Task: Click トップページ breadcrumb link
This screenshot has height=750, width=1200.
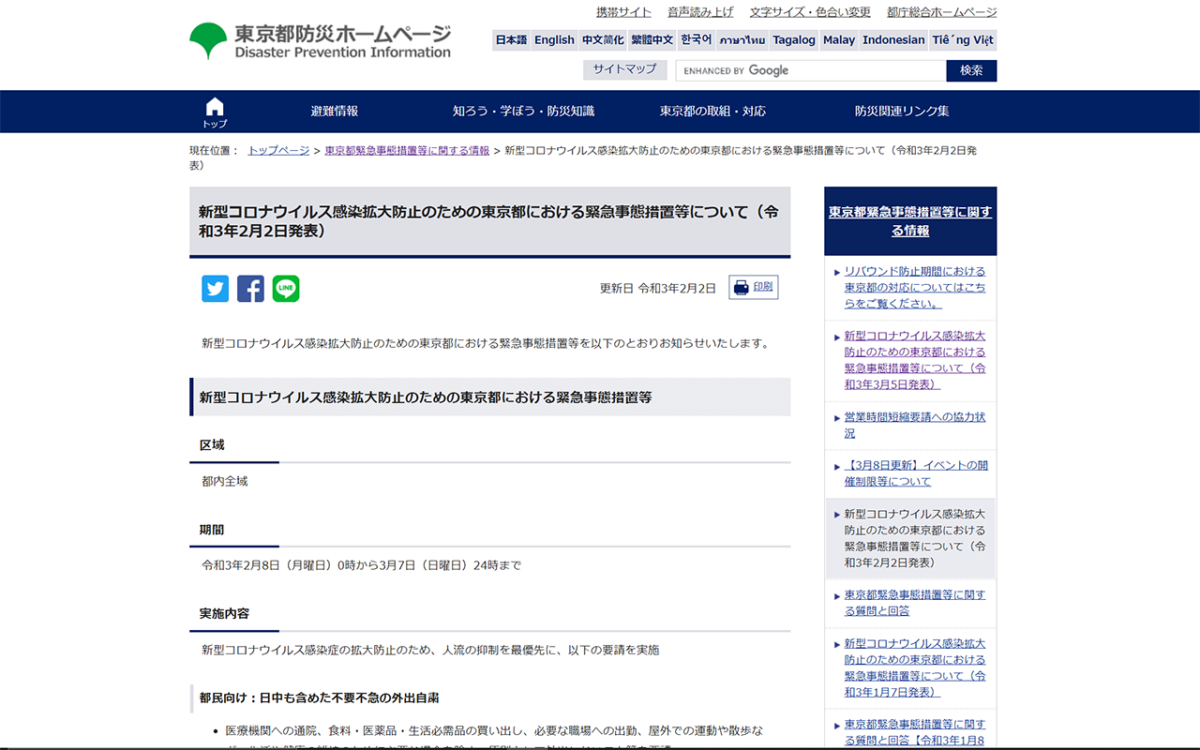Action: point(278,150)
